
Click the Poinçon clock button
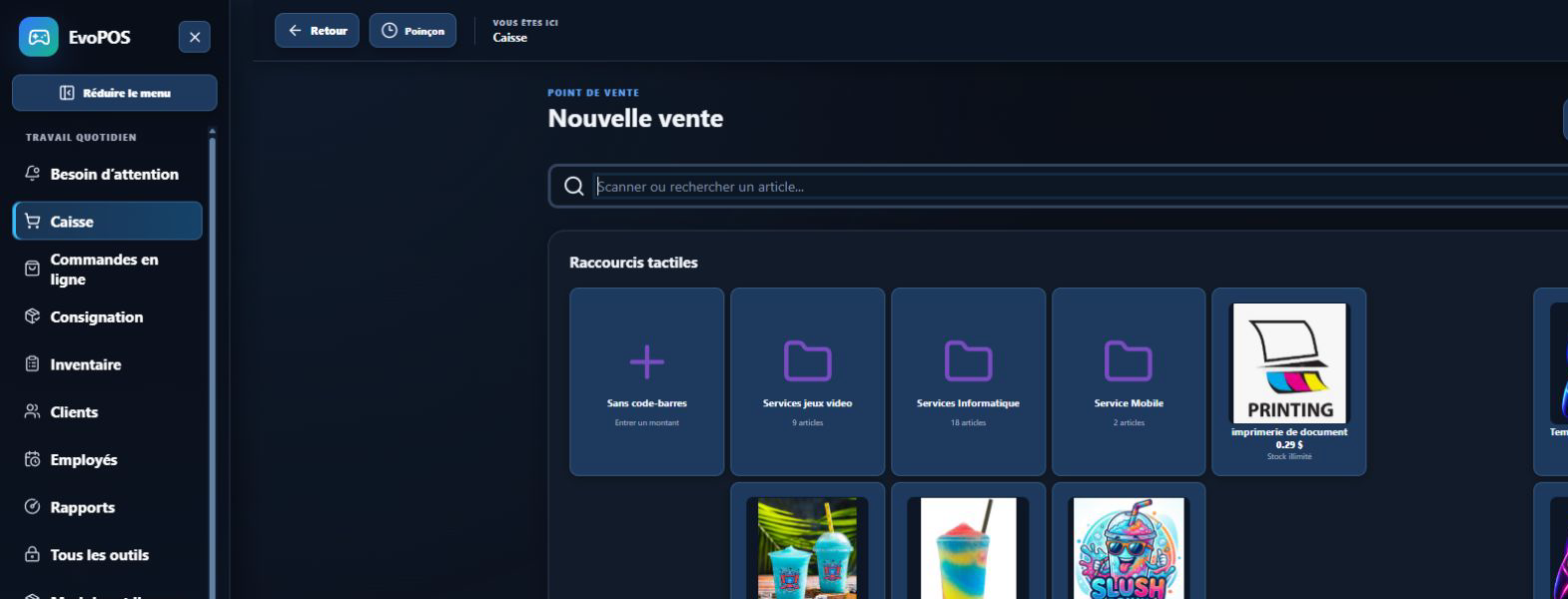click(412, 31)
